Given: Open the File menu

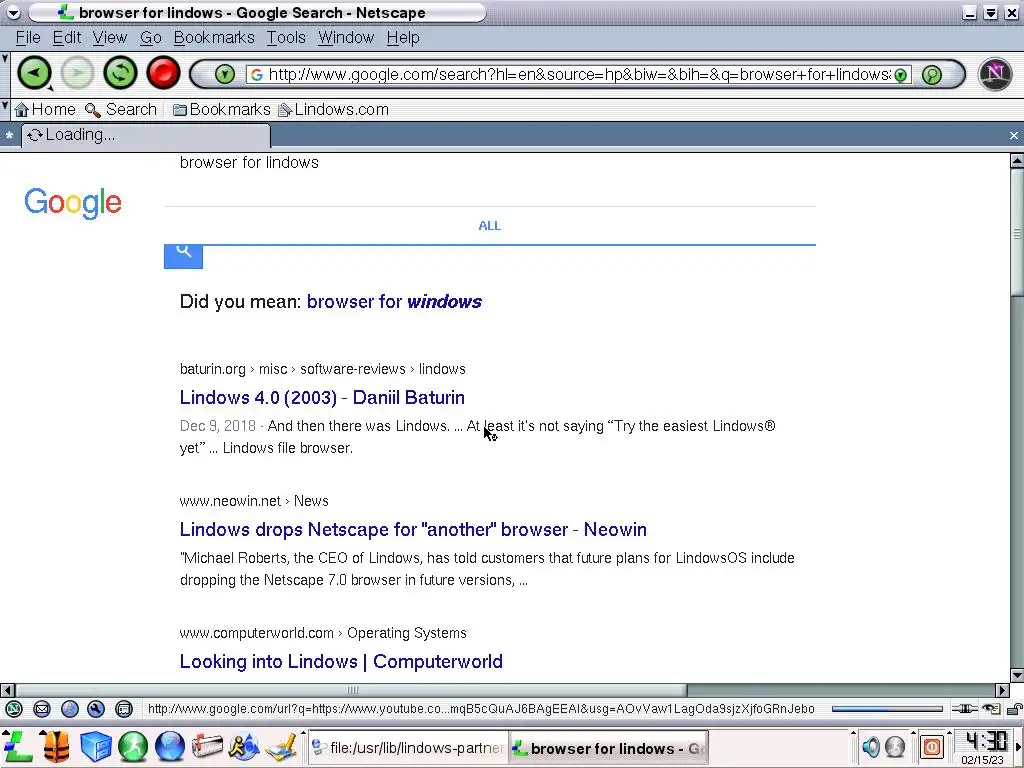Looking at the screenshot, I should [x=28, y=38].
